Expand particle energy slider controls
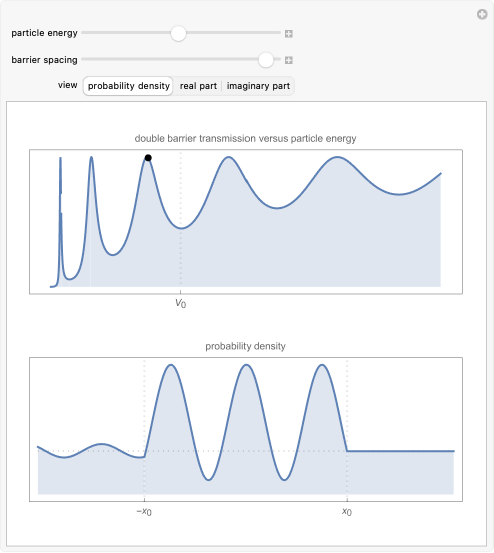The width and height of the screenshot is (494, 553). (288, 34)
